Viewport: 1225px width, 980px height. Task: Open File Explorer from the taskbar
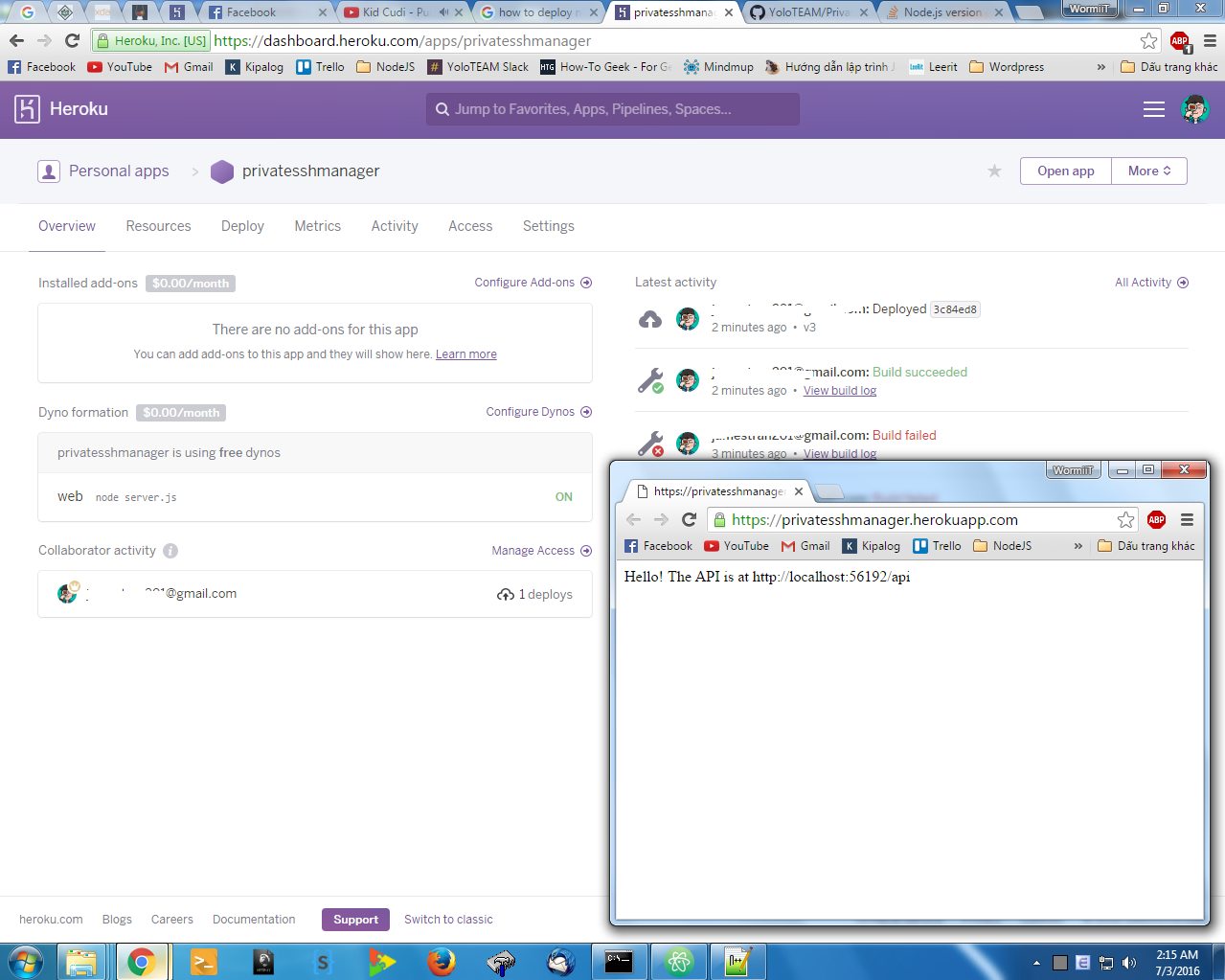click(x=82, y=962)
